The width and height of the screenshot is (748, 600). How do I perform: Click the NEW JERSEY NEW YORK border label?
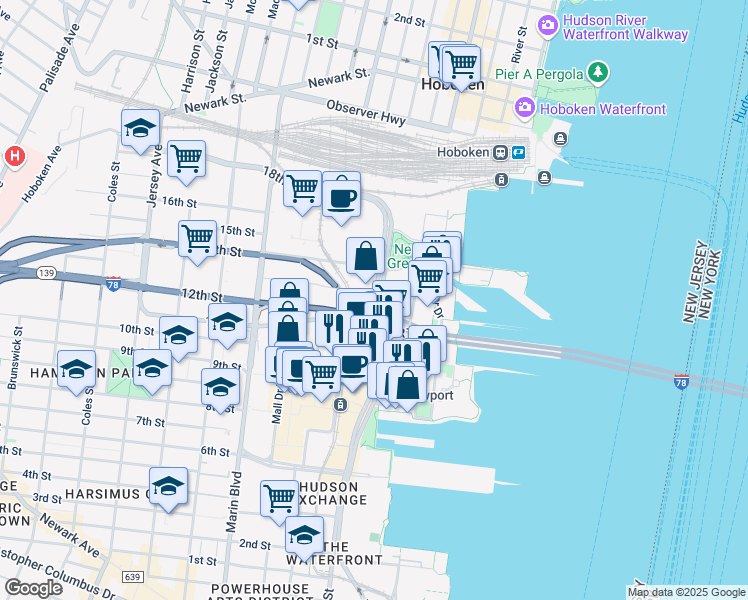(x=702, y=281)
